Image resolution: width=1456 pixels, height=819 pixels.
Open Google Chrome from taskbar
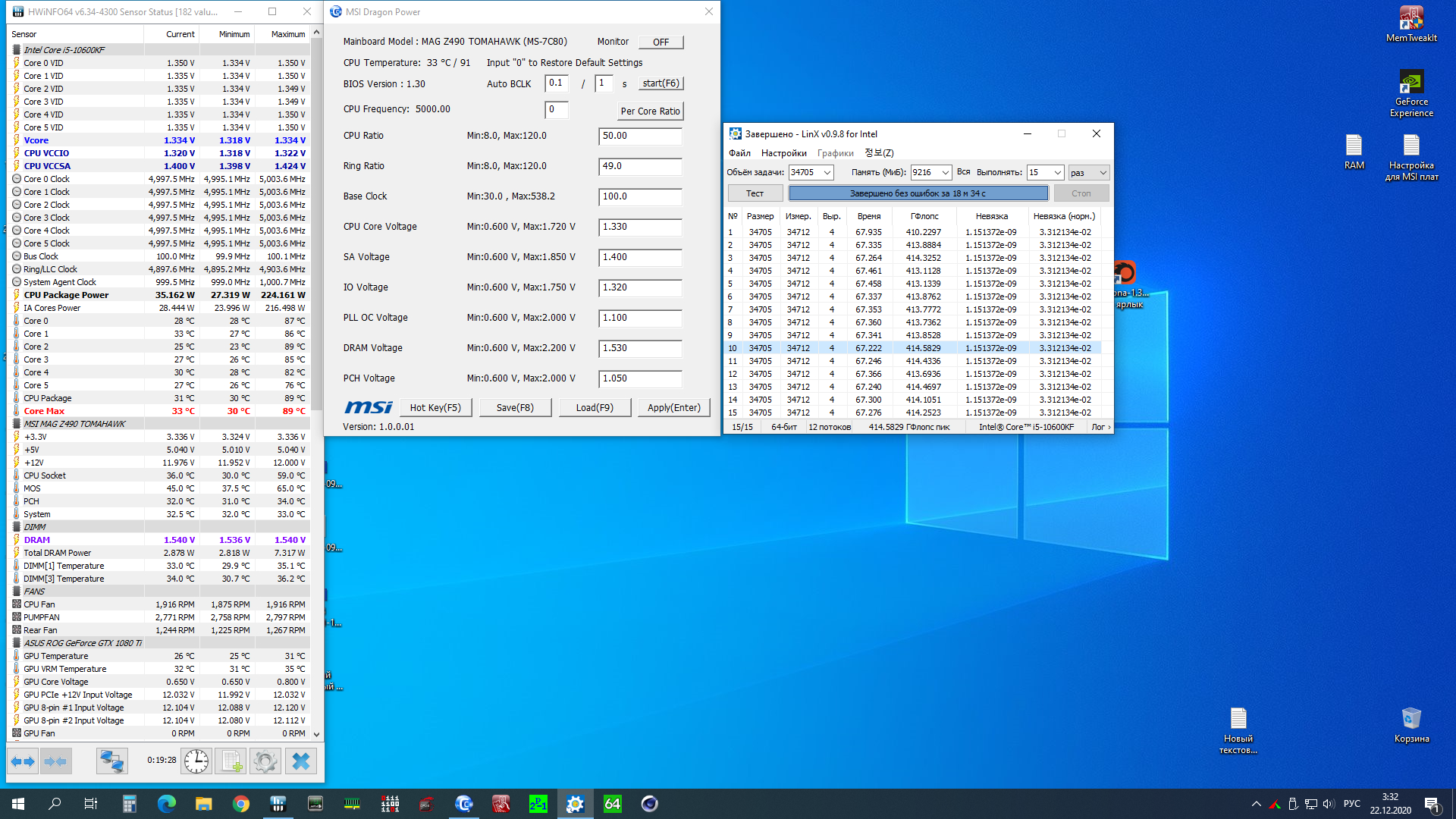241,804
